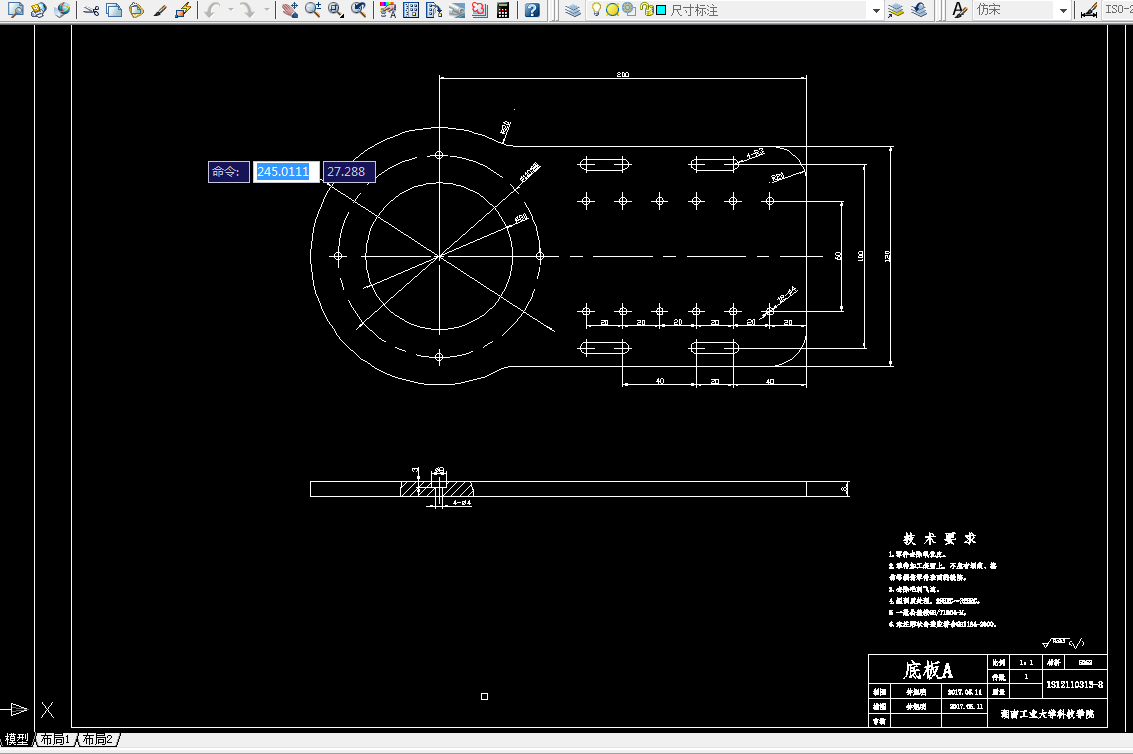The height and width of the screenshot is (754, 1133).
Task: Toggle the layer lock padlock icon
Action: (x=647, y=10)
